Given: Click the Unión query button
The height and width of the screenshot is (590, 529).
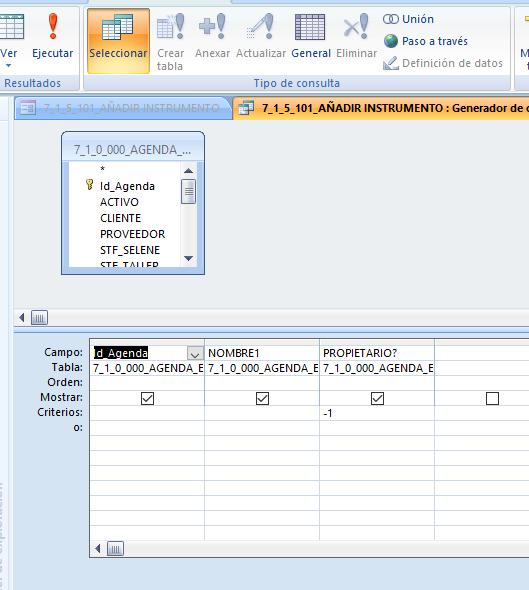Looking at the screenshot, I should pos(409,19).
